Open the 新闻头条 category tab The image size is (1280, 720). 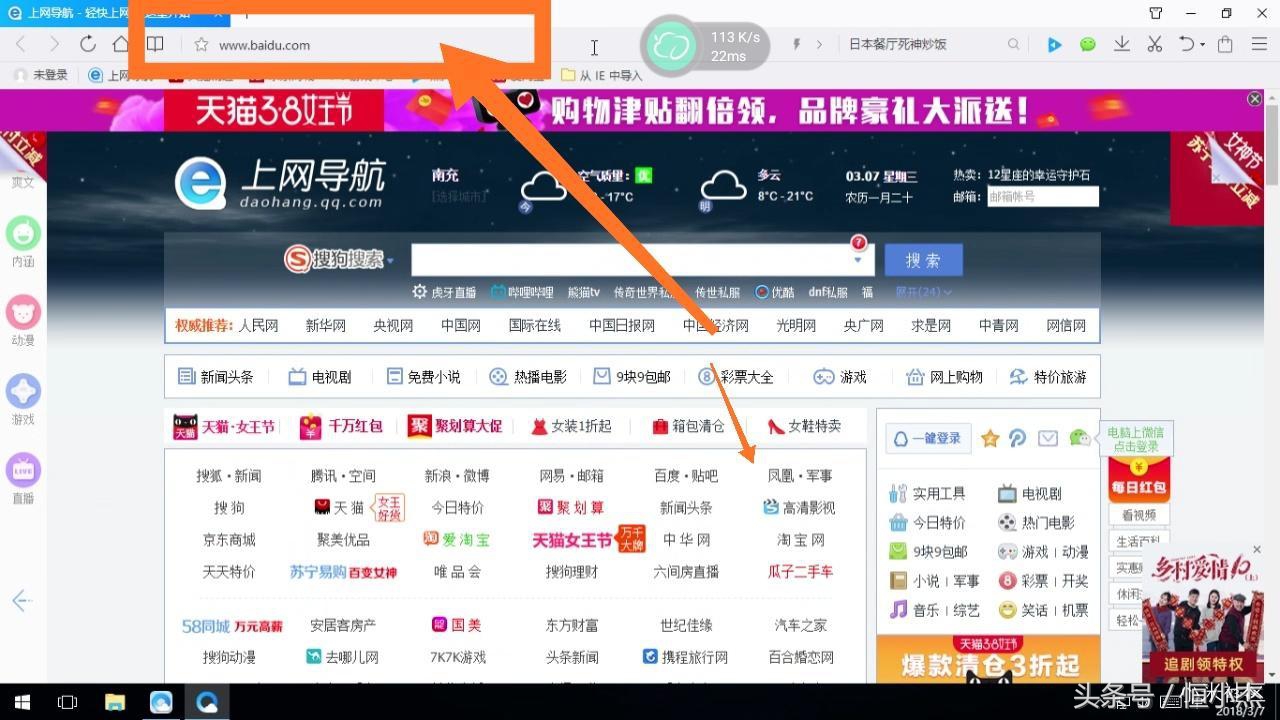pos(216,377)
